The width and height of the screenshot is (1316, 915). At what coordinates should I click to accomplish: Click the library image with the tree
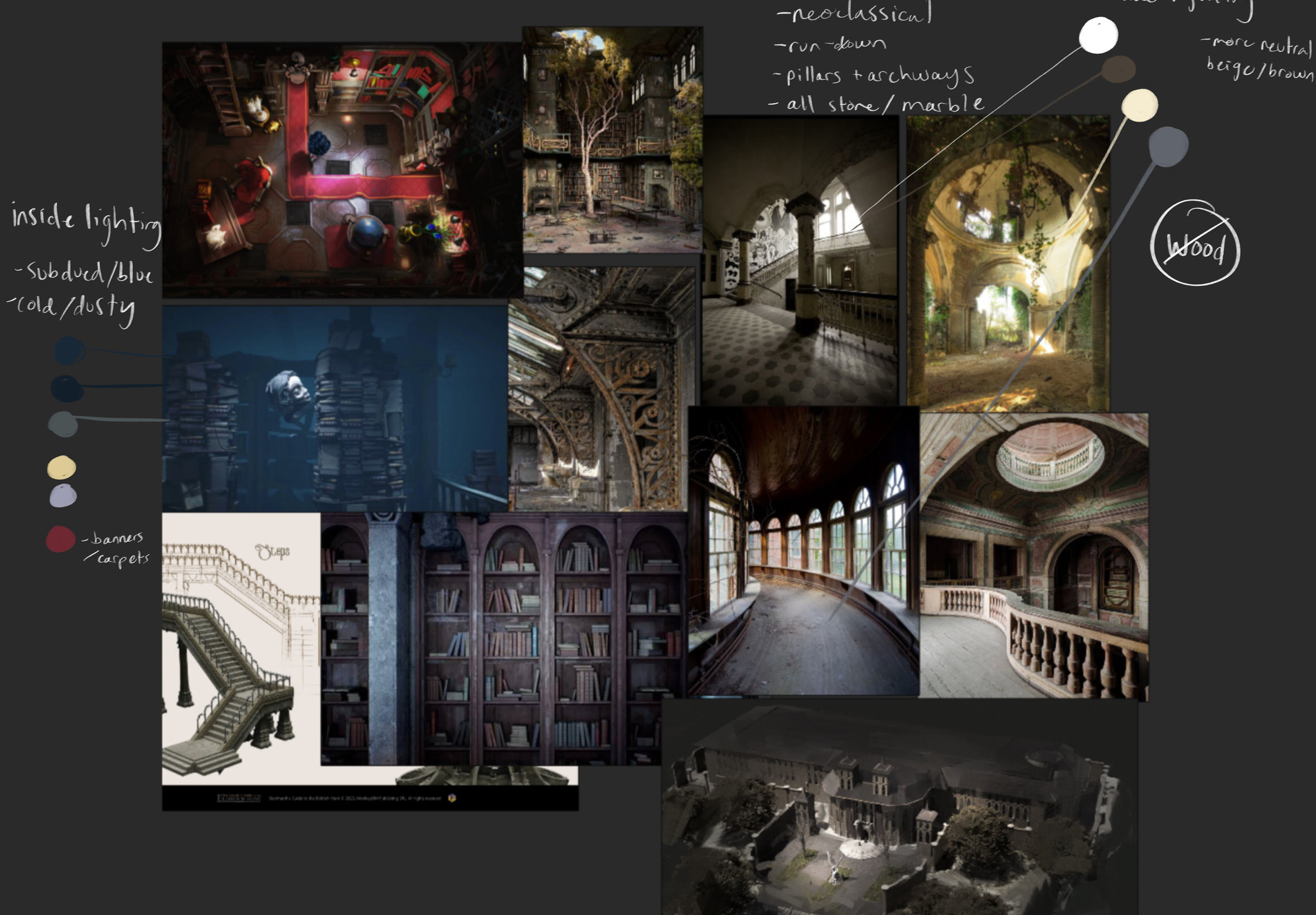point(612,139)
